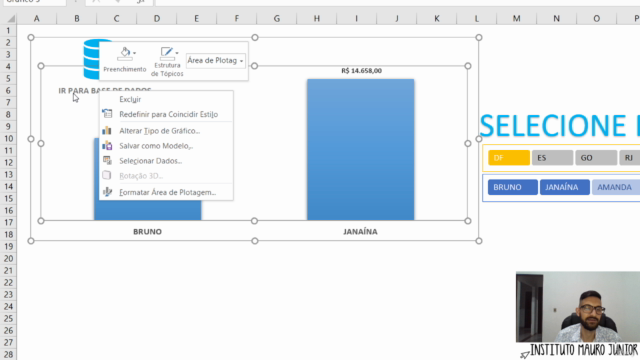
Task: Open the Preenchimento fill dropdown arrow
Action: [x=135, y=53]
